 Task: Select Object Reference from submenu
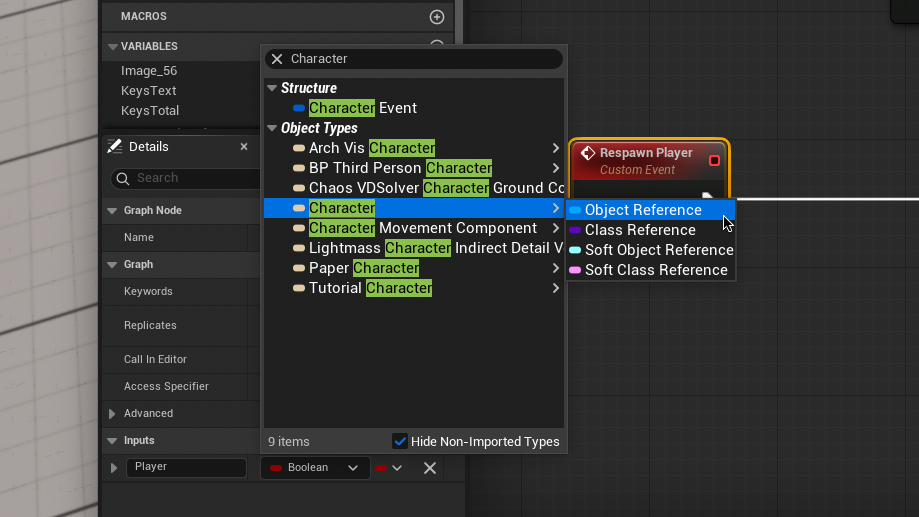(x=643, y=210)
